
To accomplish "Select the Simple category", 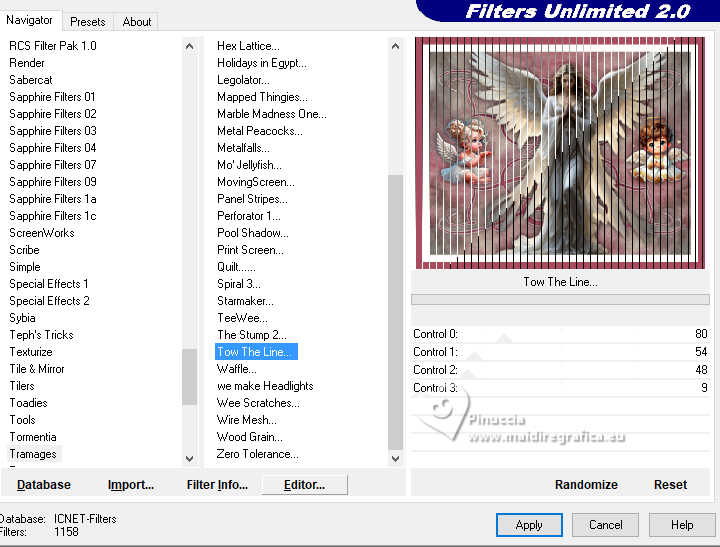I will pyautogui.click(x=25, y=267).
